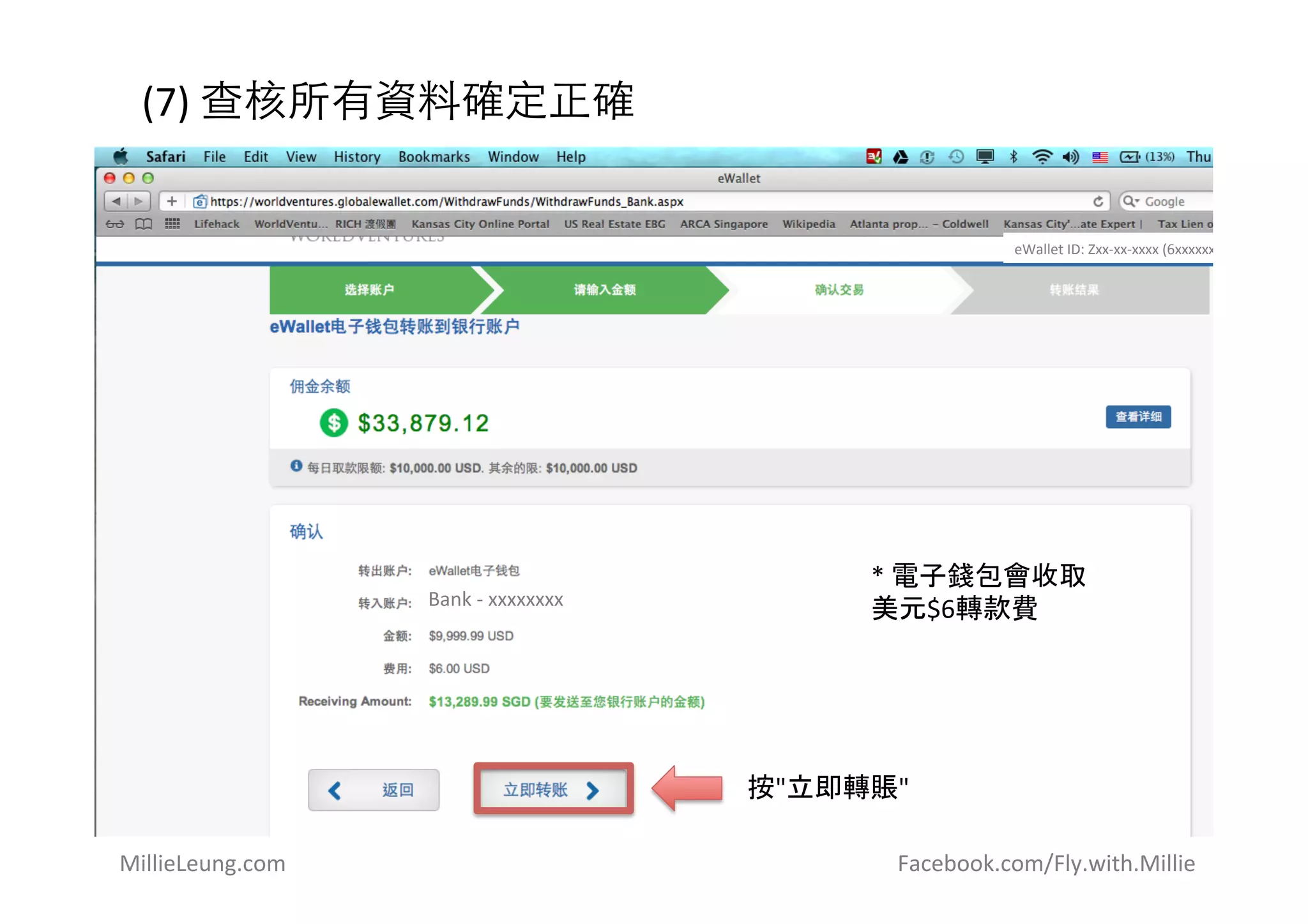The image size is (1308, 924).
Task: Click the $13,289.99 SGD receiving amount
Action: [x=567, y=702]
